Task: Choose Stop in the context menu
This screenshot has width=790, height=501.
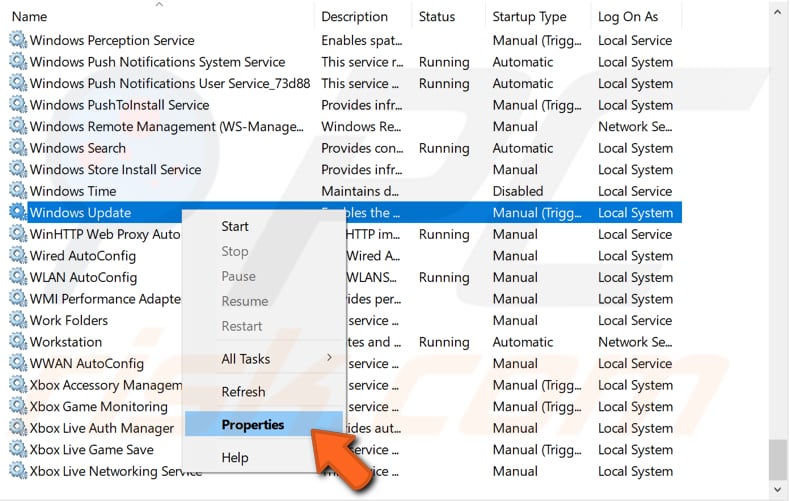Action: tap(235, 251)
